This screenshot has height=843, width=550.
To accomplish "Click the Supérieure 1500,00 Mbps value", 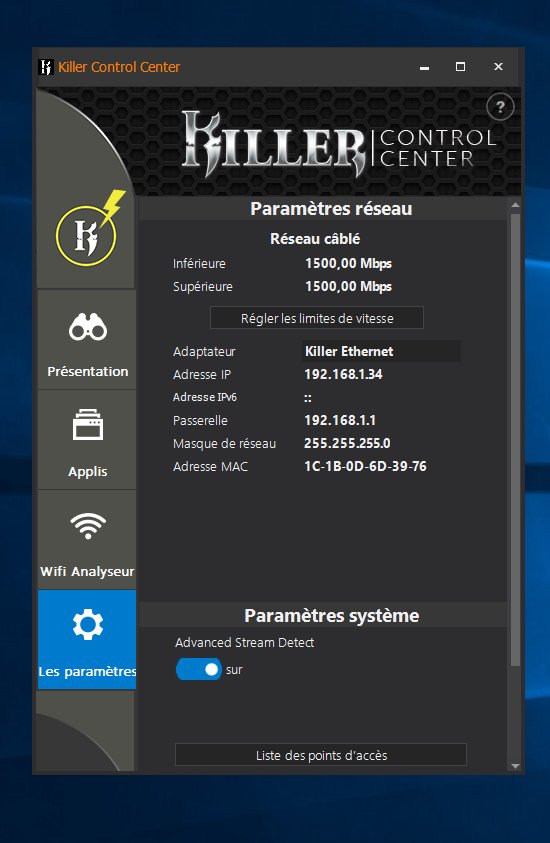I will click(348, 286).
